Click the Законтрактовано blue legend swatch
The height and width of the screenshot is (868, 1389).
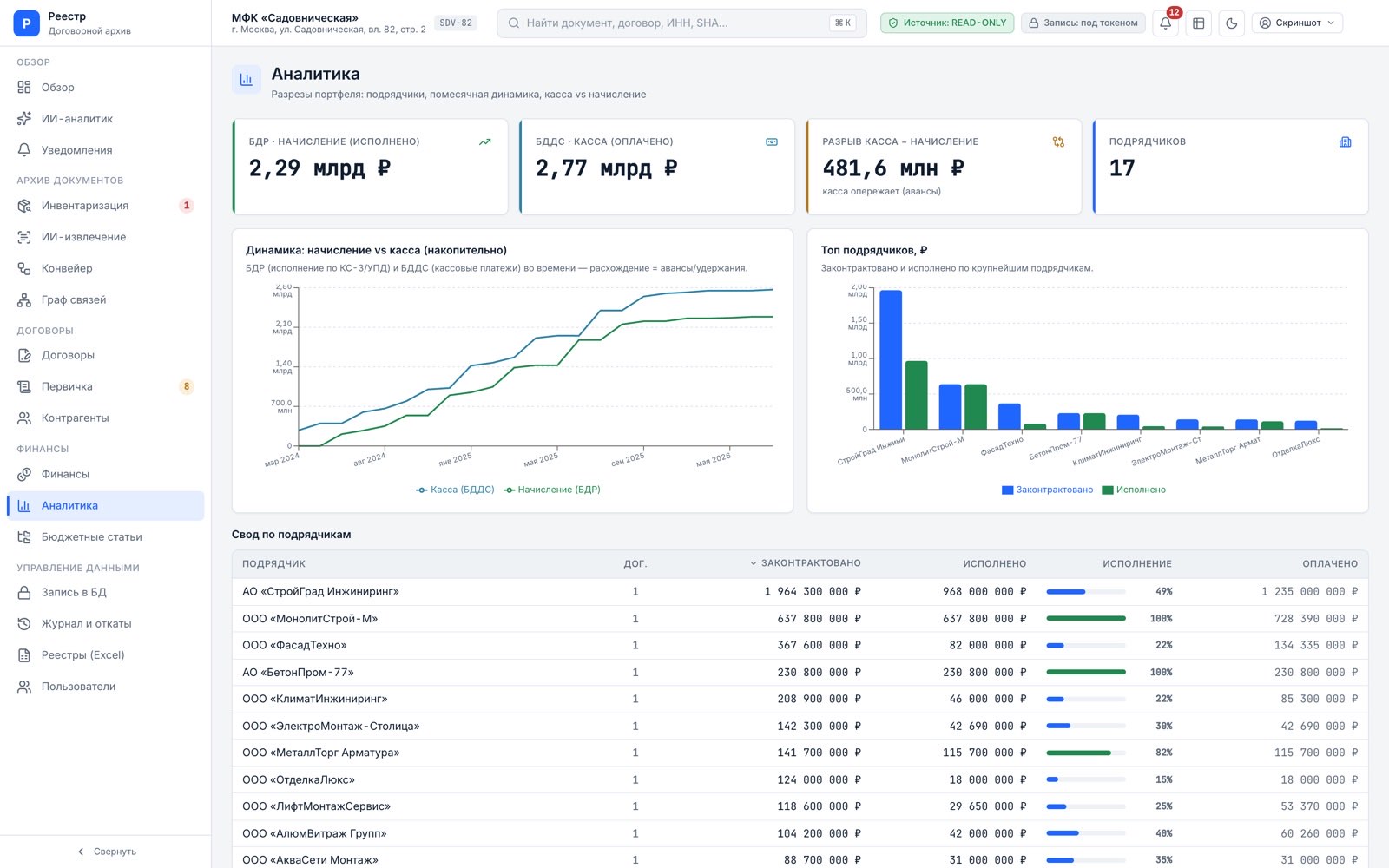(1007, 490)
